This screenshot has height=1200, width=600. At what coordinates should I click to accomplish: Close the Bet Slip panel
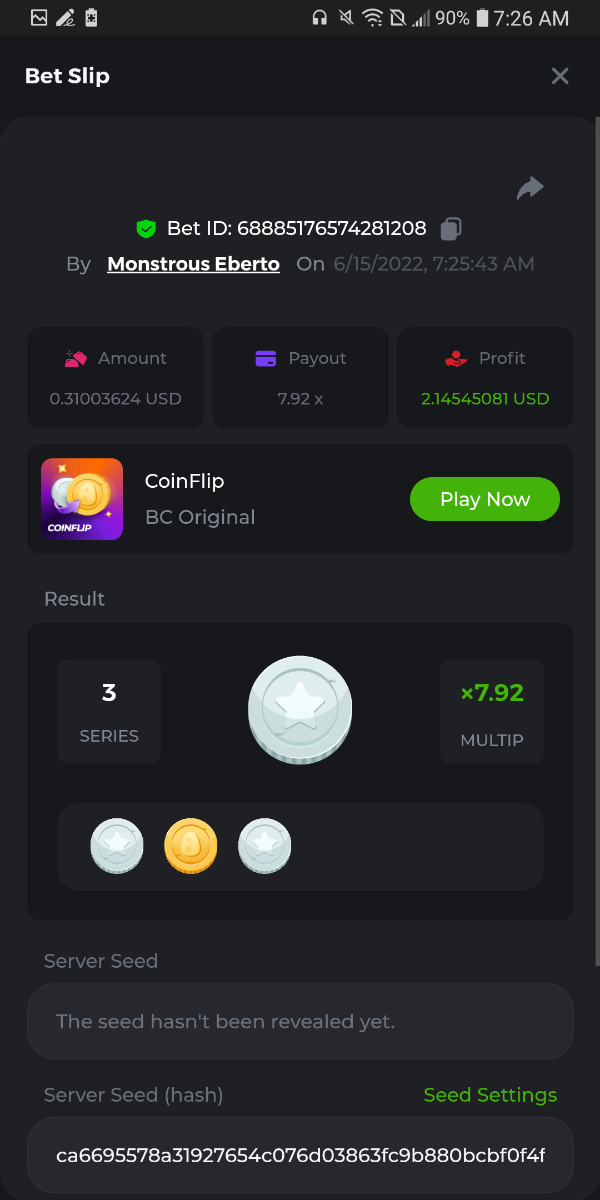560,76
